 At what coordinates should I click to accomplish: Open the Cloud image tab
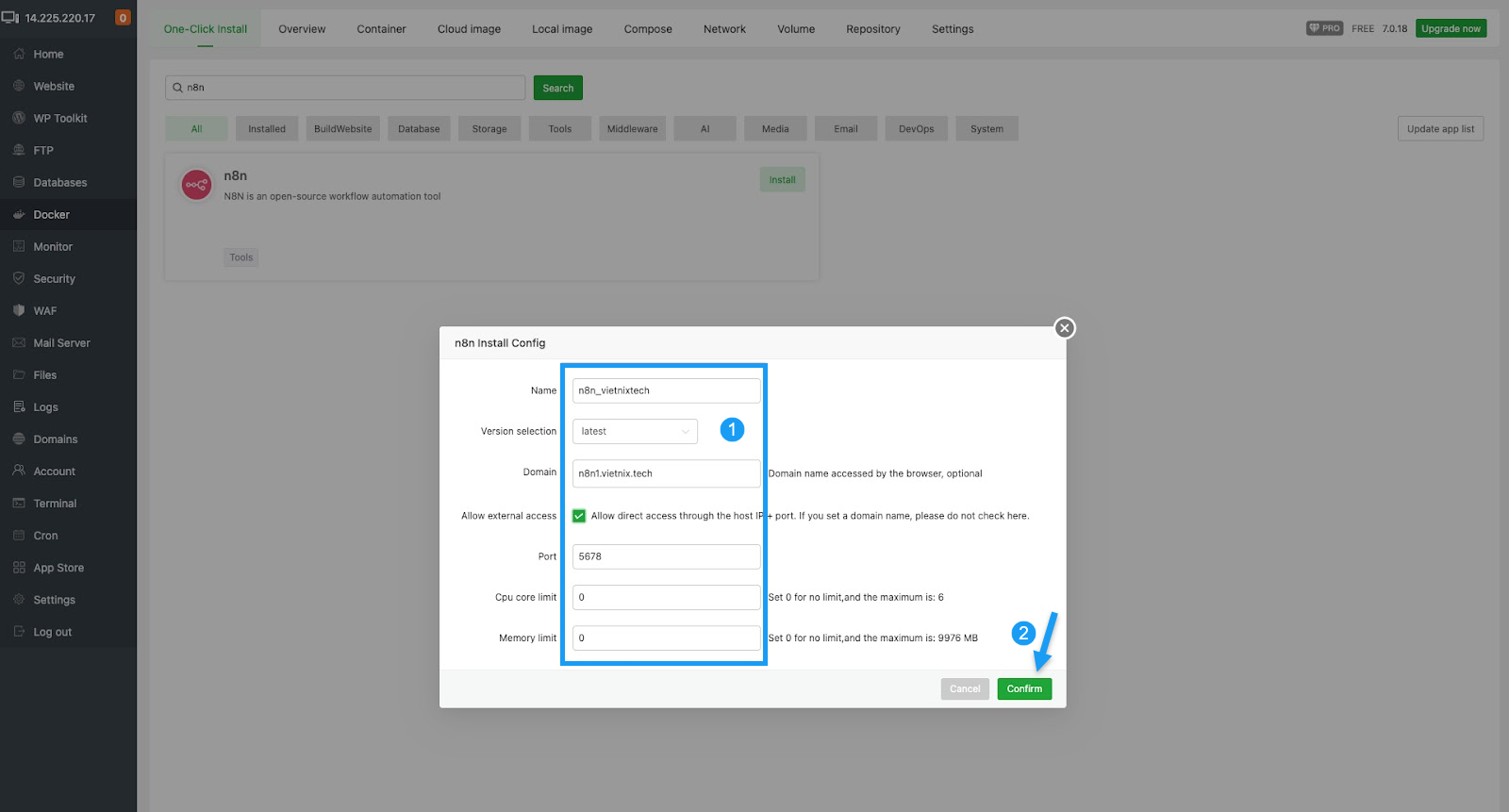click(x=469, y=29)
